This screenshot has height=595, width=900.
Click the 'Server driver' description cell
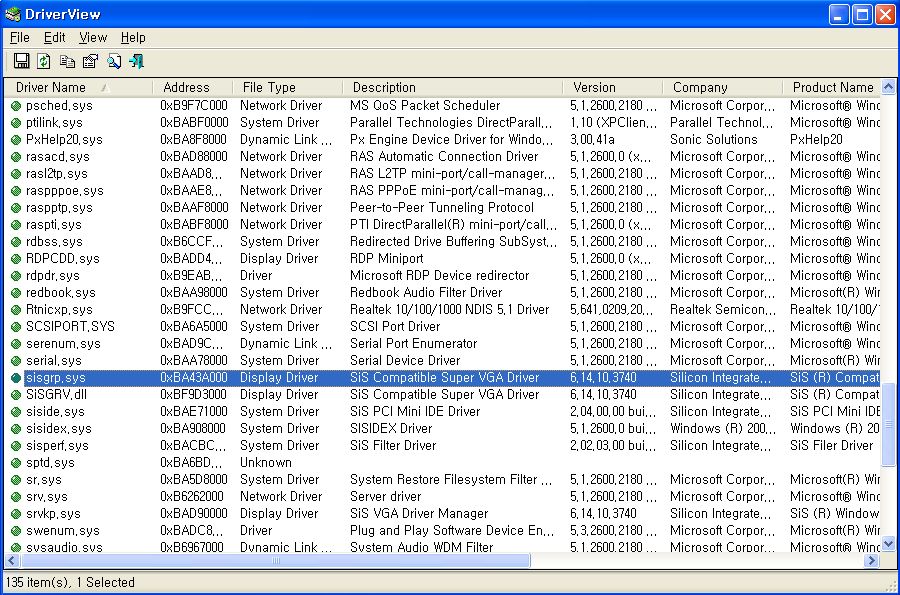[x=386, y=496]
